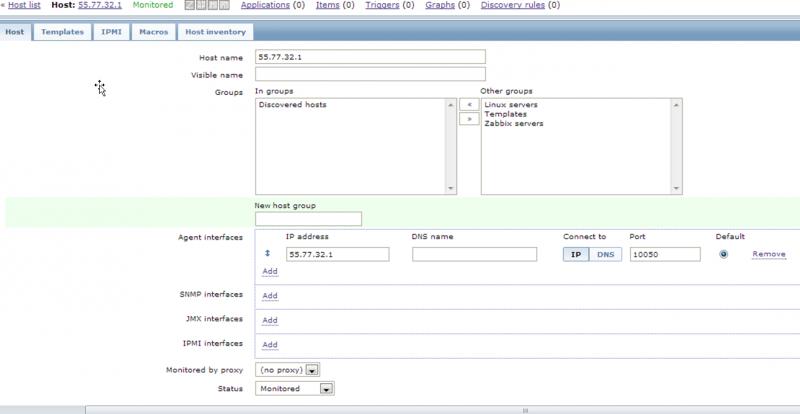Switch to the Host inventory tab
800x414 pixels.
215,32
